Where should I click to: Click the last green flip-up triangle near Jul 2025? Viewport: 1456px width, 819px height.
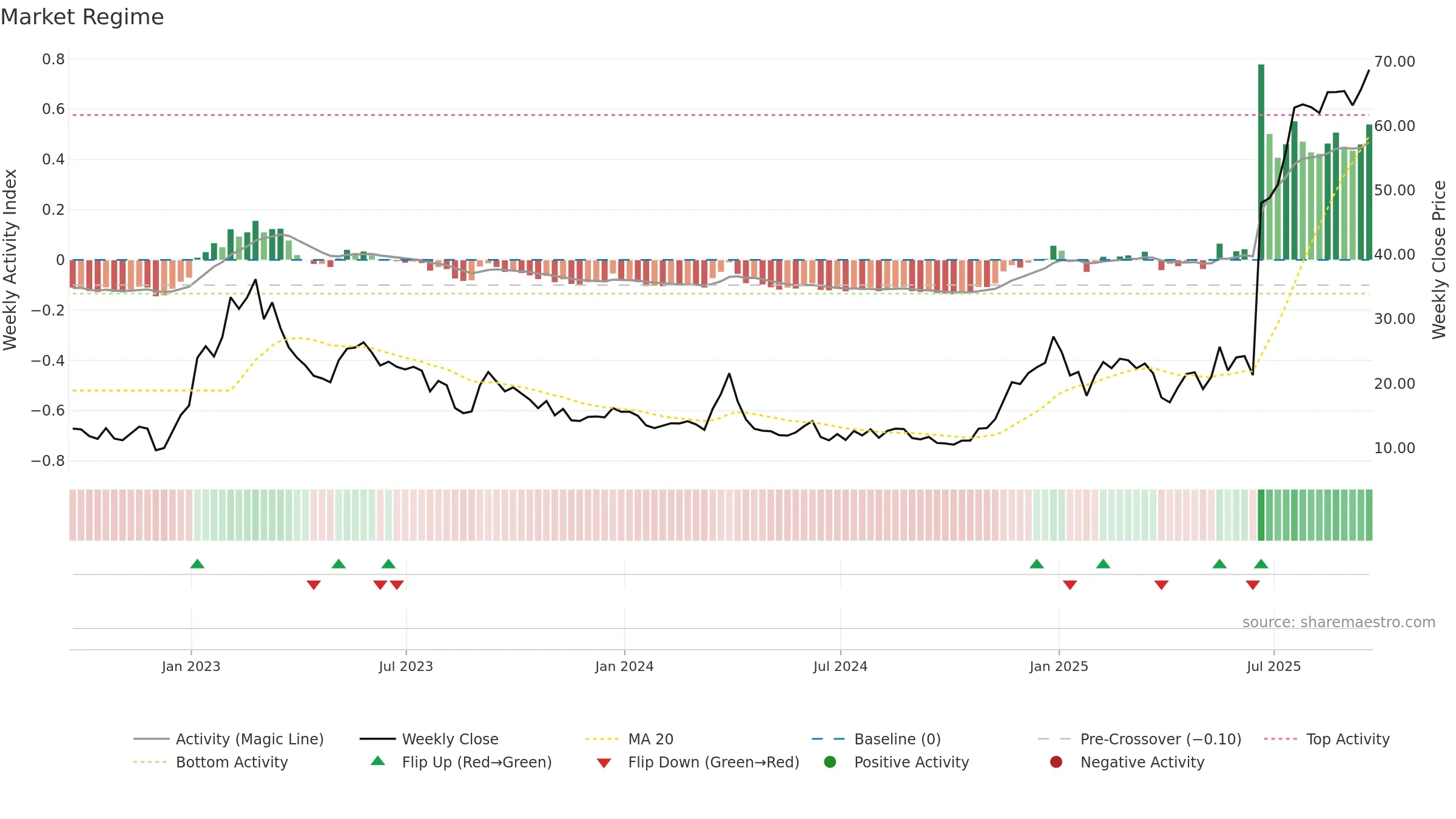(1261, 564)
